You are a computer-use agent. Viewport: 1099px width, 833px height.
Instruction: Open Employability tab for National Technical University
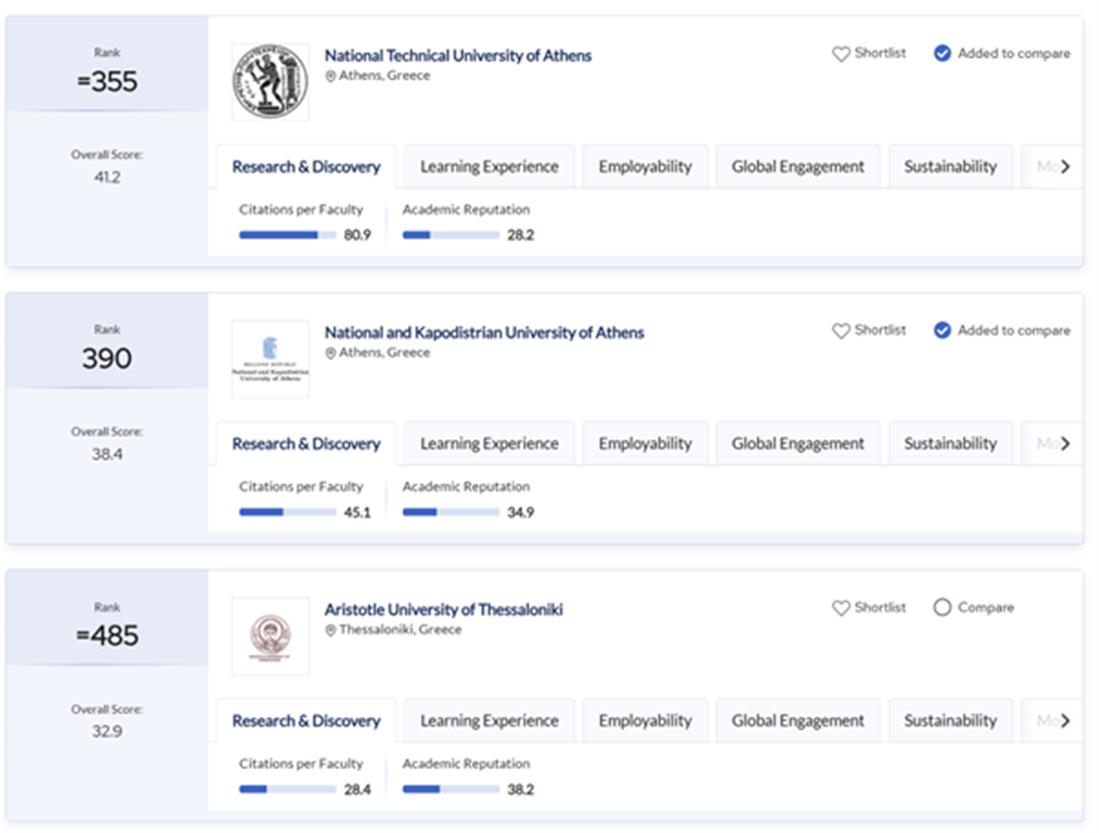click(x=645, y=167)
